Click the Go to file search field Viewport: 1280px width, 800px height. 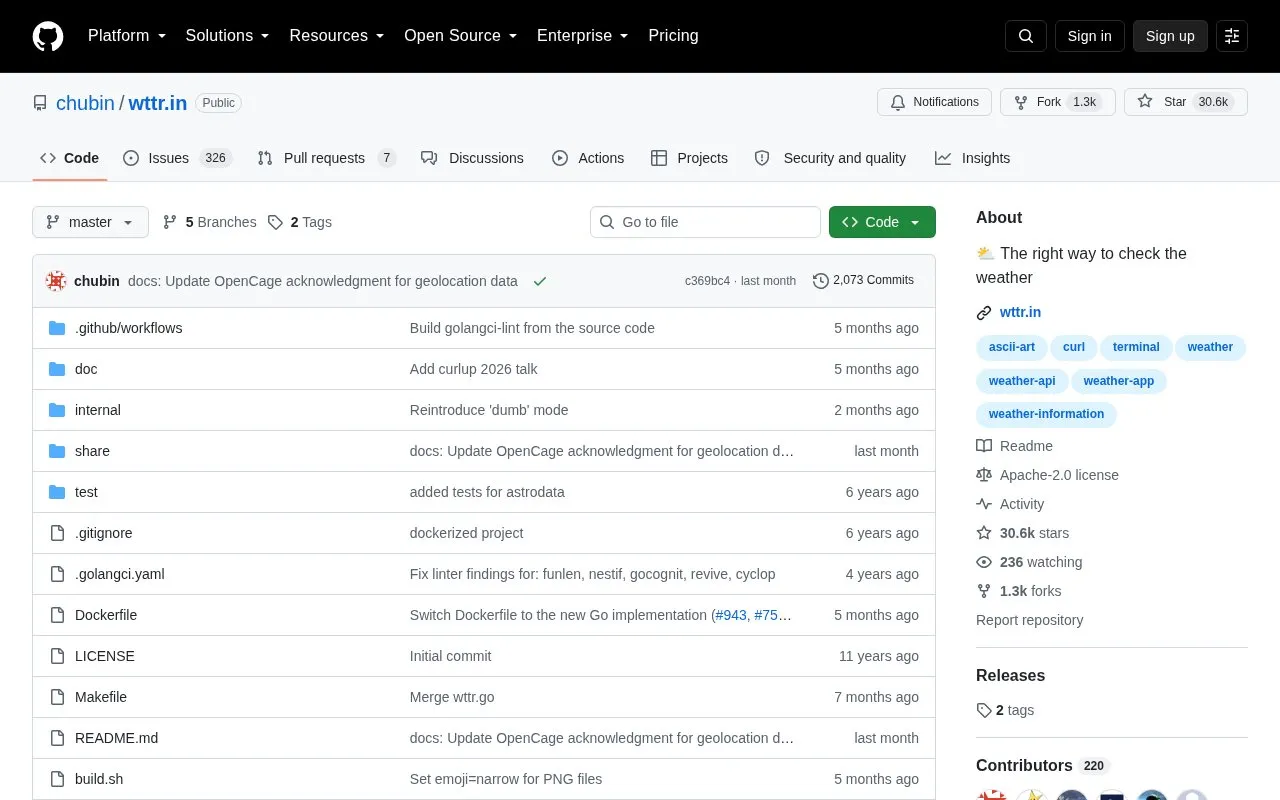[x=705, y=222]
